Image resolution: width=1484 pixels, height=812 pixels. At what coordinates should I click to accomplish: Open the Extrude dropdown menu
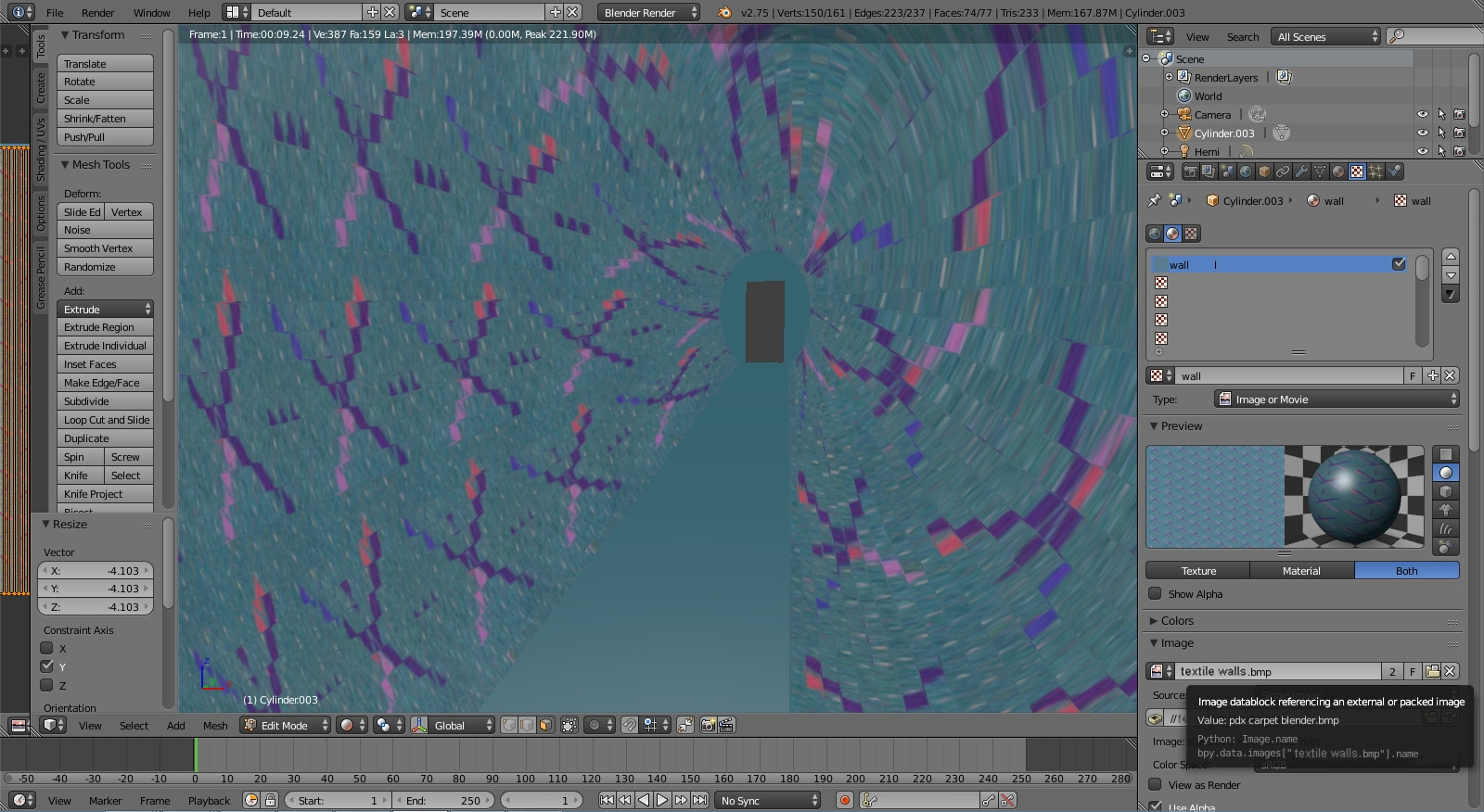tap(105, 309)
